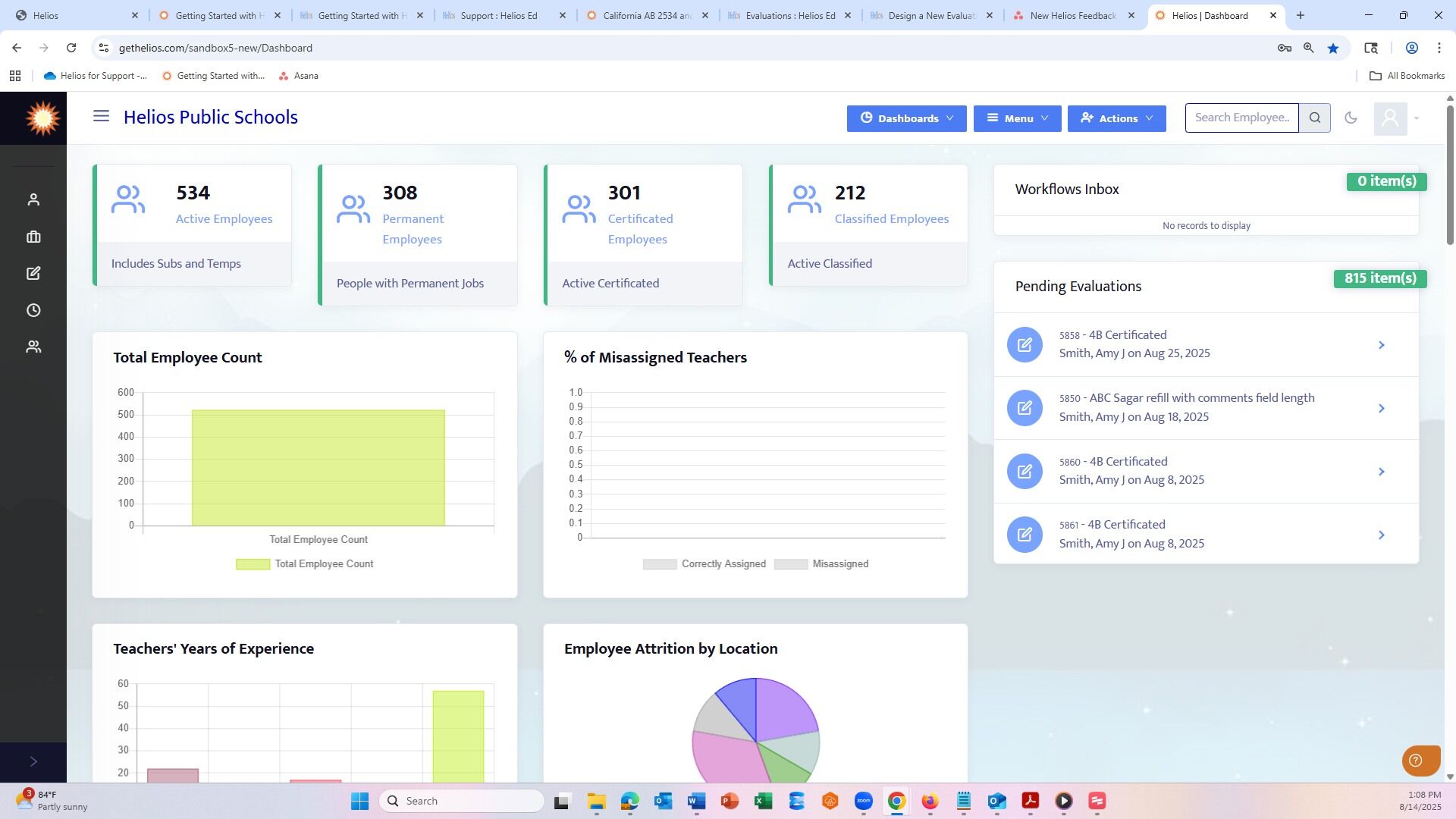Screen dimensions: 1456x819
Task: Open the user profile avatar dropdown
Action: pos(1398,118)
